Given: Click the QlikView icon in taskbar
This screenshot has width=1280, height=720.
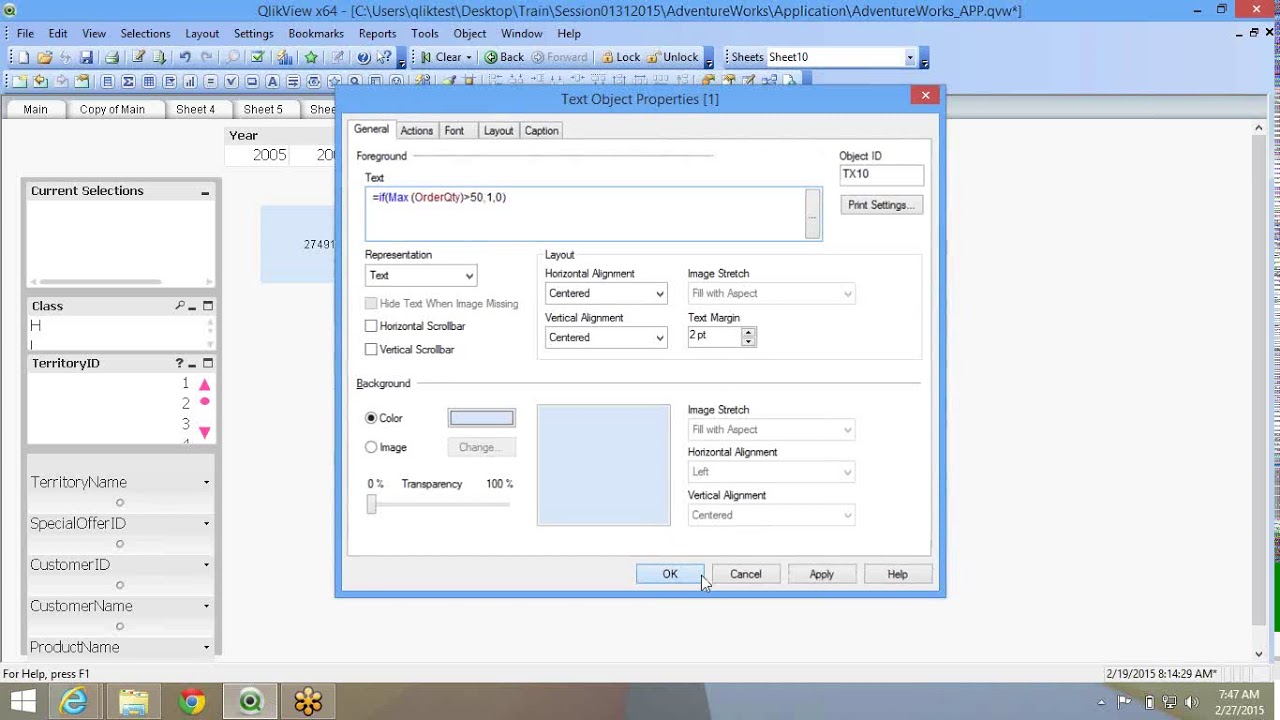Looking at the screenshot, I should point(250,702).
